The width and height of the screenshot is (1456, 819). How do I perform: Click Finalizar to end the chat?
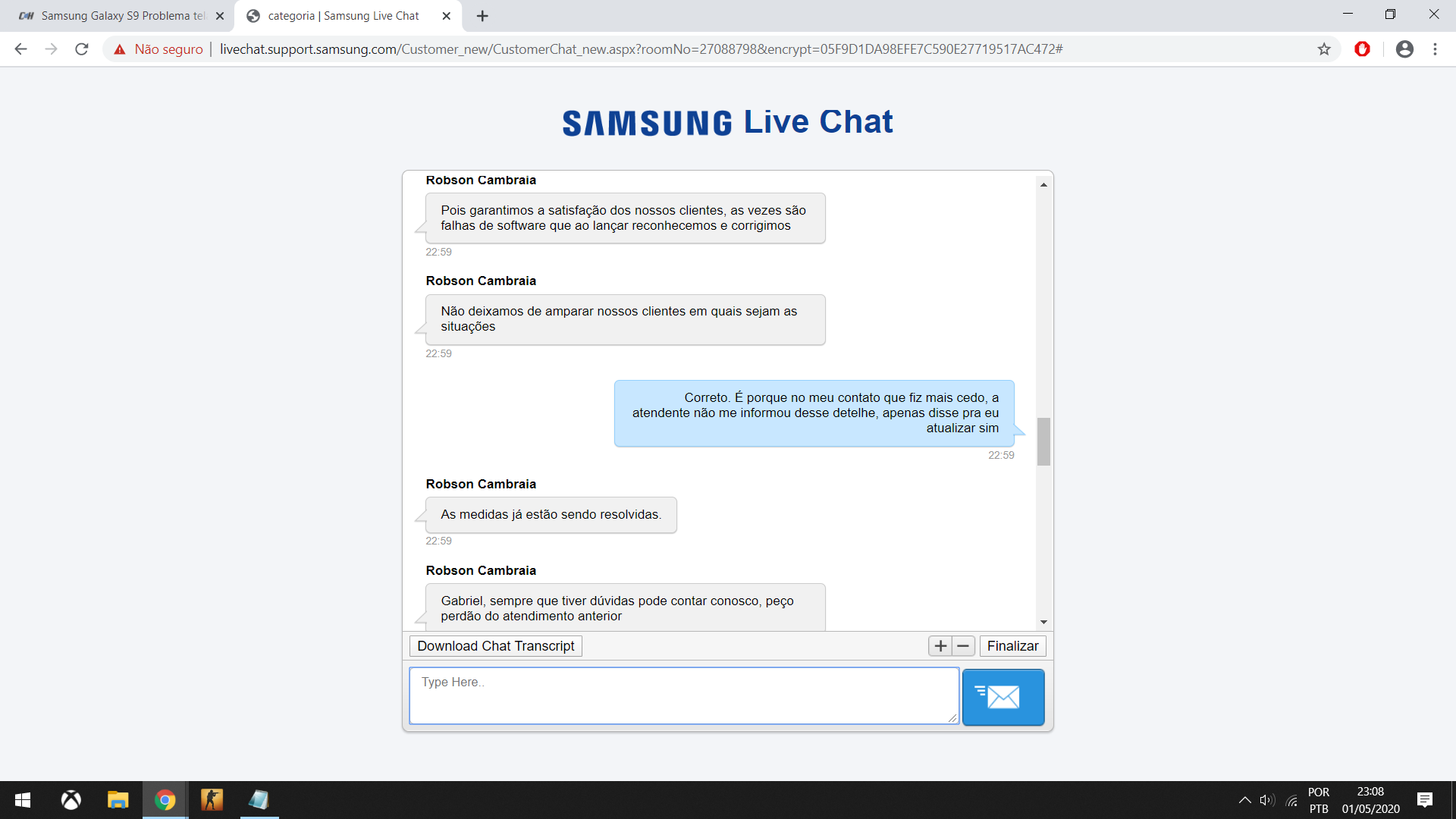(x=1012, y=646)
